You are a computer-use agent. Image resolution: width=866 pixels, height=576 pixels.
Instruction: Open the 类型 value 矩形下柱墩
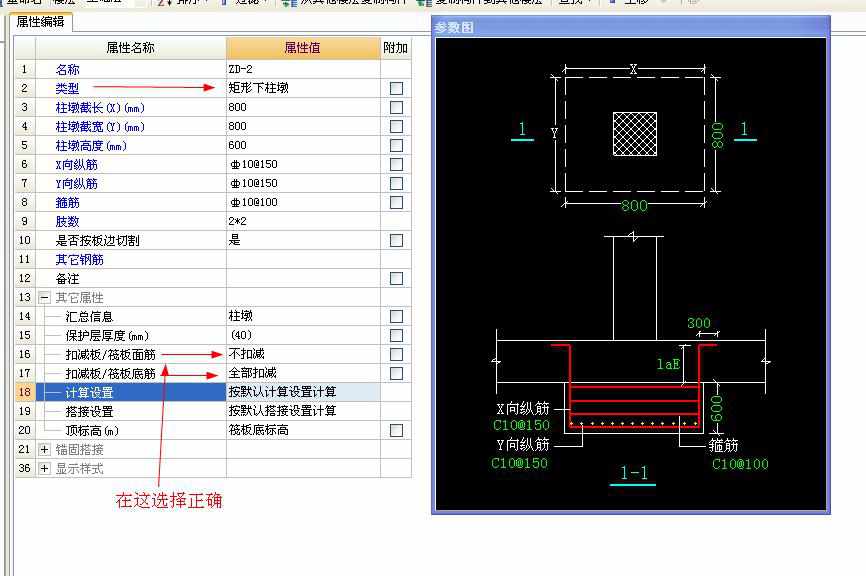point(303,88)
